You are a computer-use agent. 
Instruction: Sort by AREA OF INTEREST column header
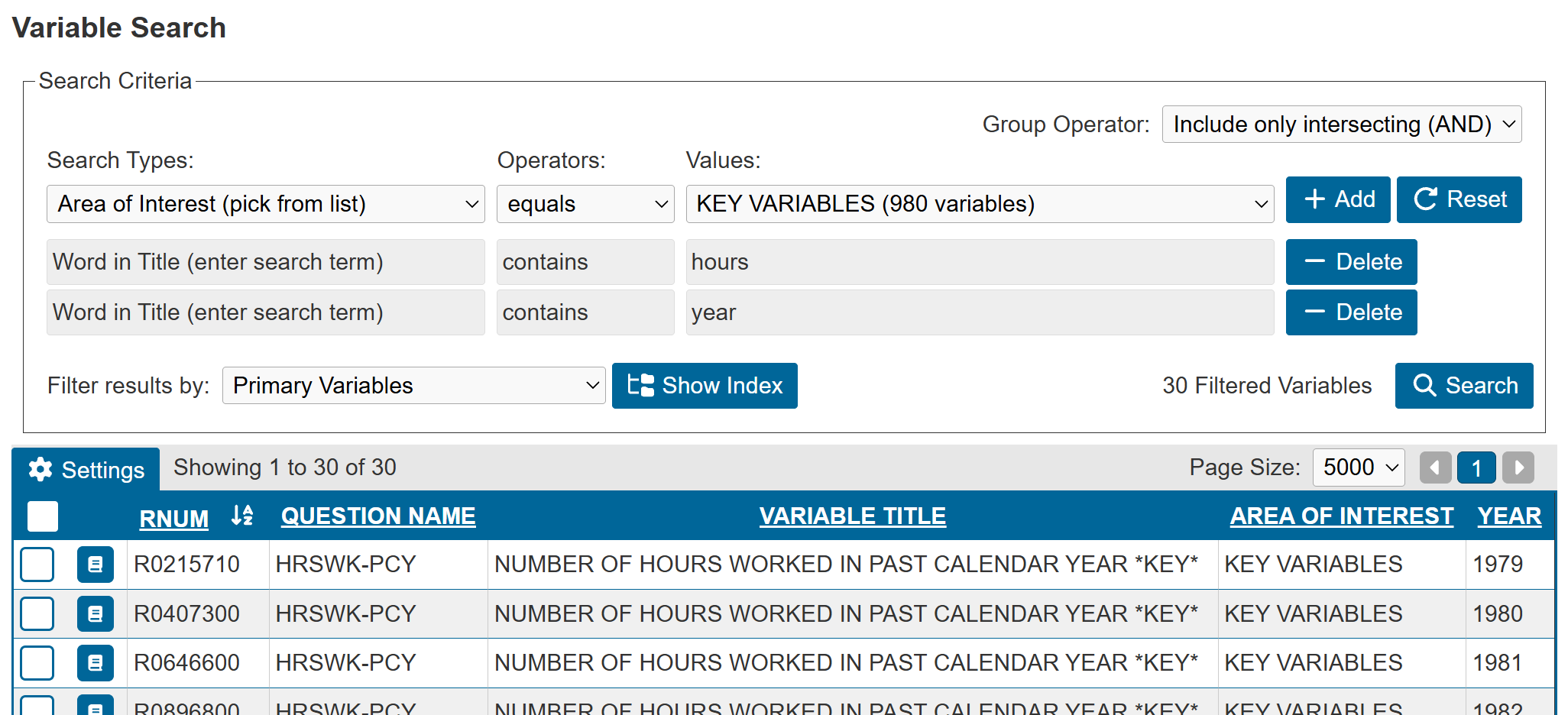click(1342, 516)
